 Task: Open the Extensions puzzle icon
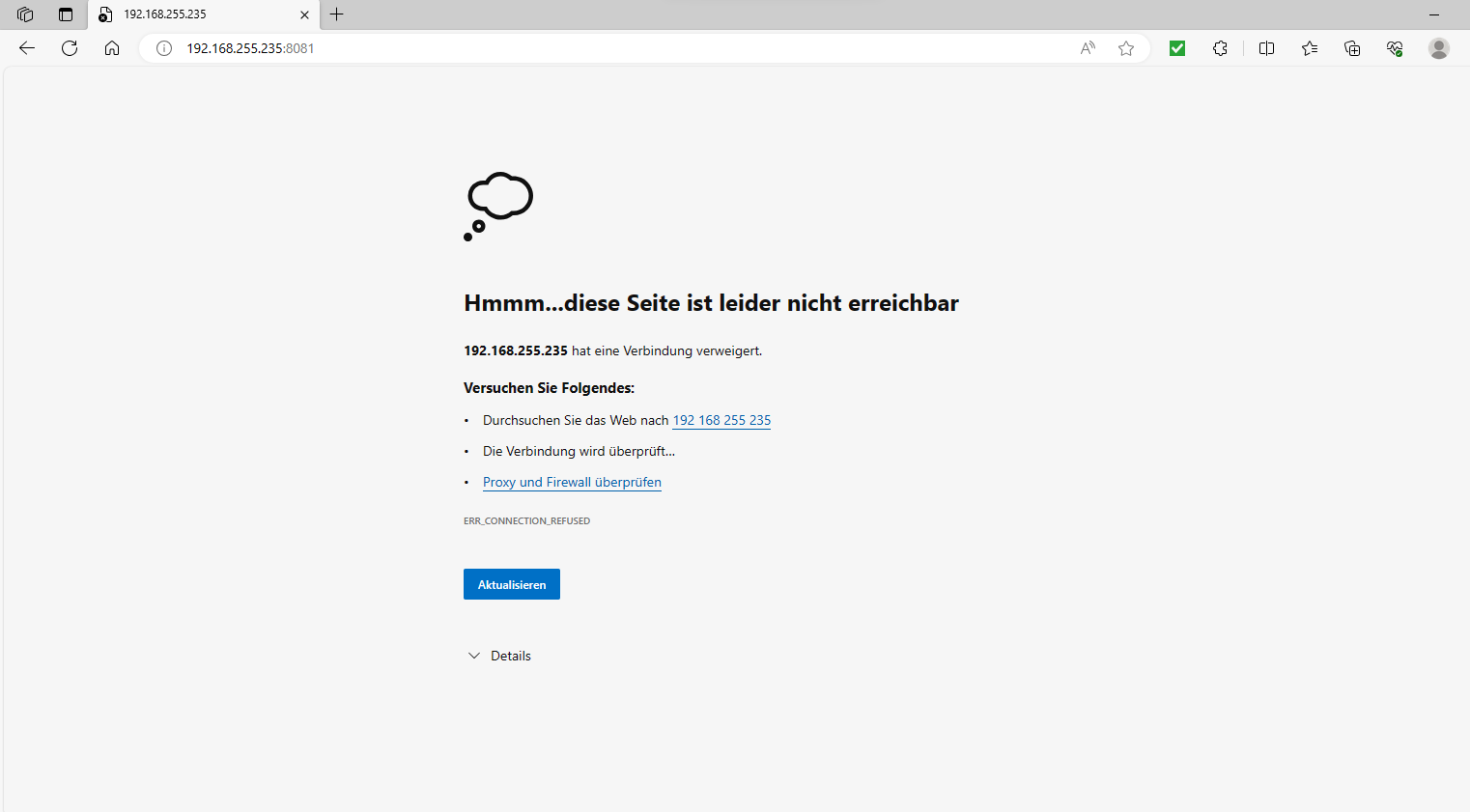pyautogui.click(x=1220, y=48)
